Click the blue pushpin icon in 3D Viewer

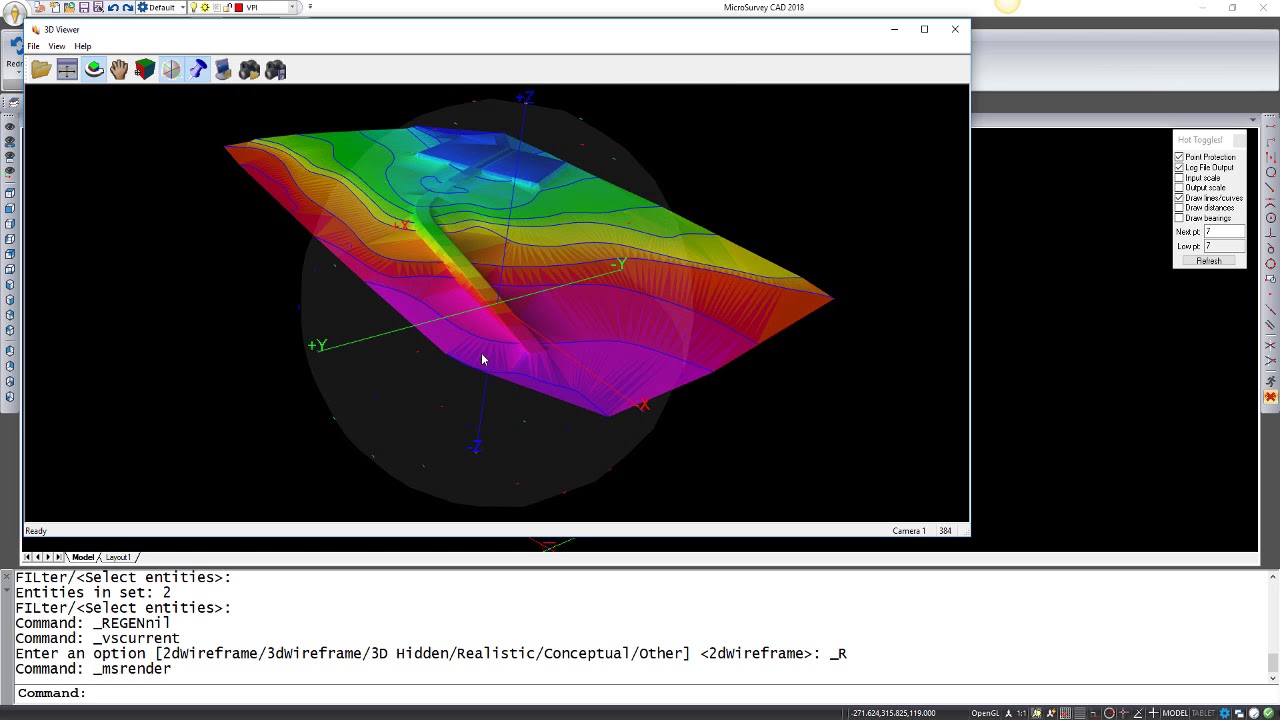[x=197, y=69]
